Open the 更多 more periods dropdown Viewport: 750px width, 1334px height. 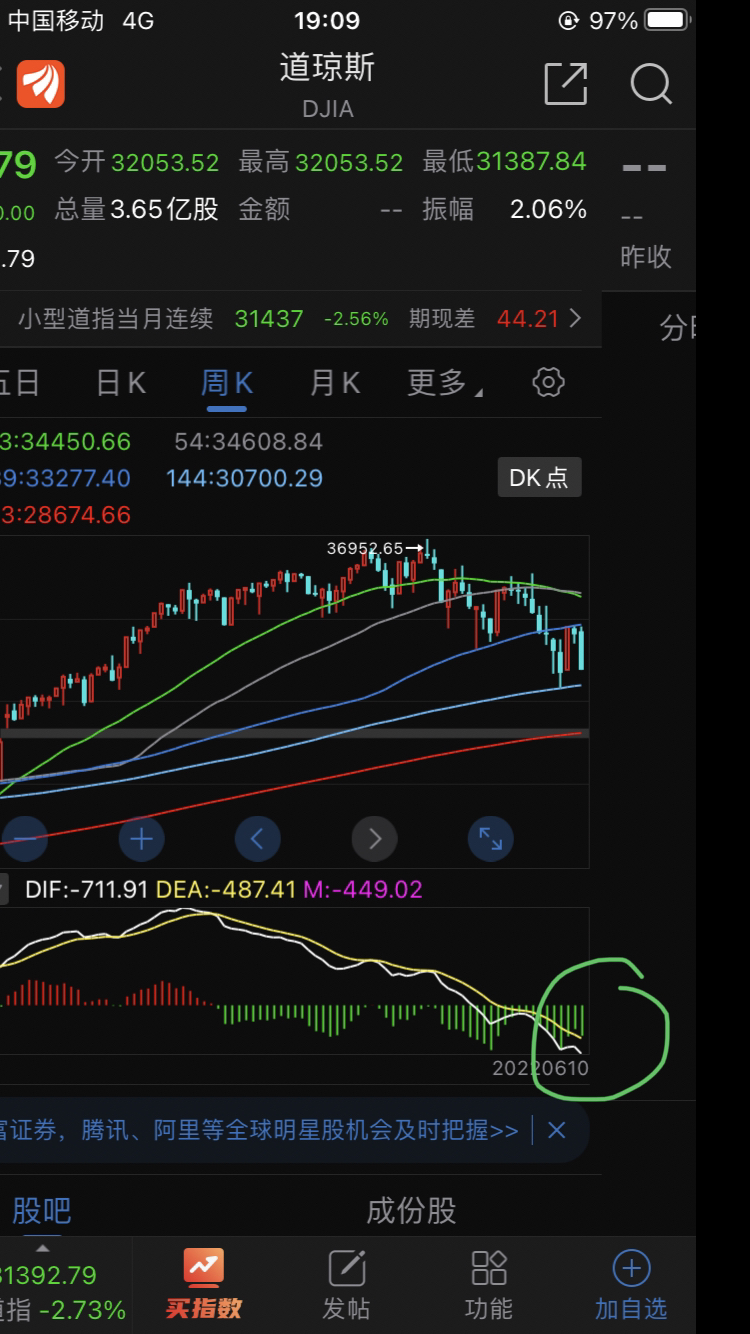coord(445,383)
